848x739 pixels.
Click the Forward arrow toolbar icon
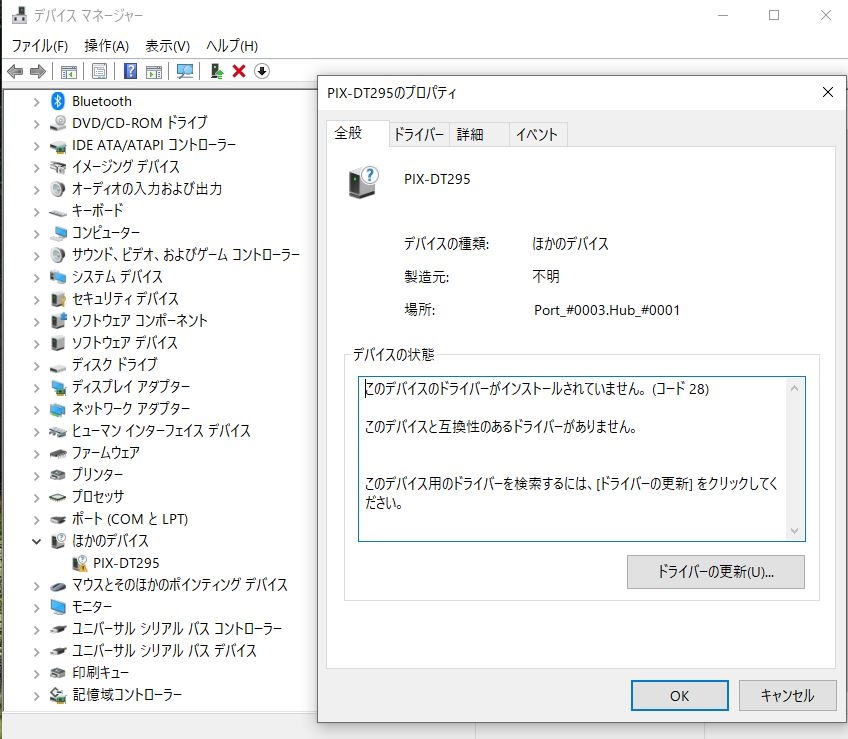(x=38, y=71)
